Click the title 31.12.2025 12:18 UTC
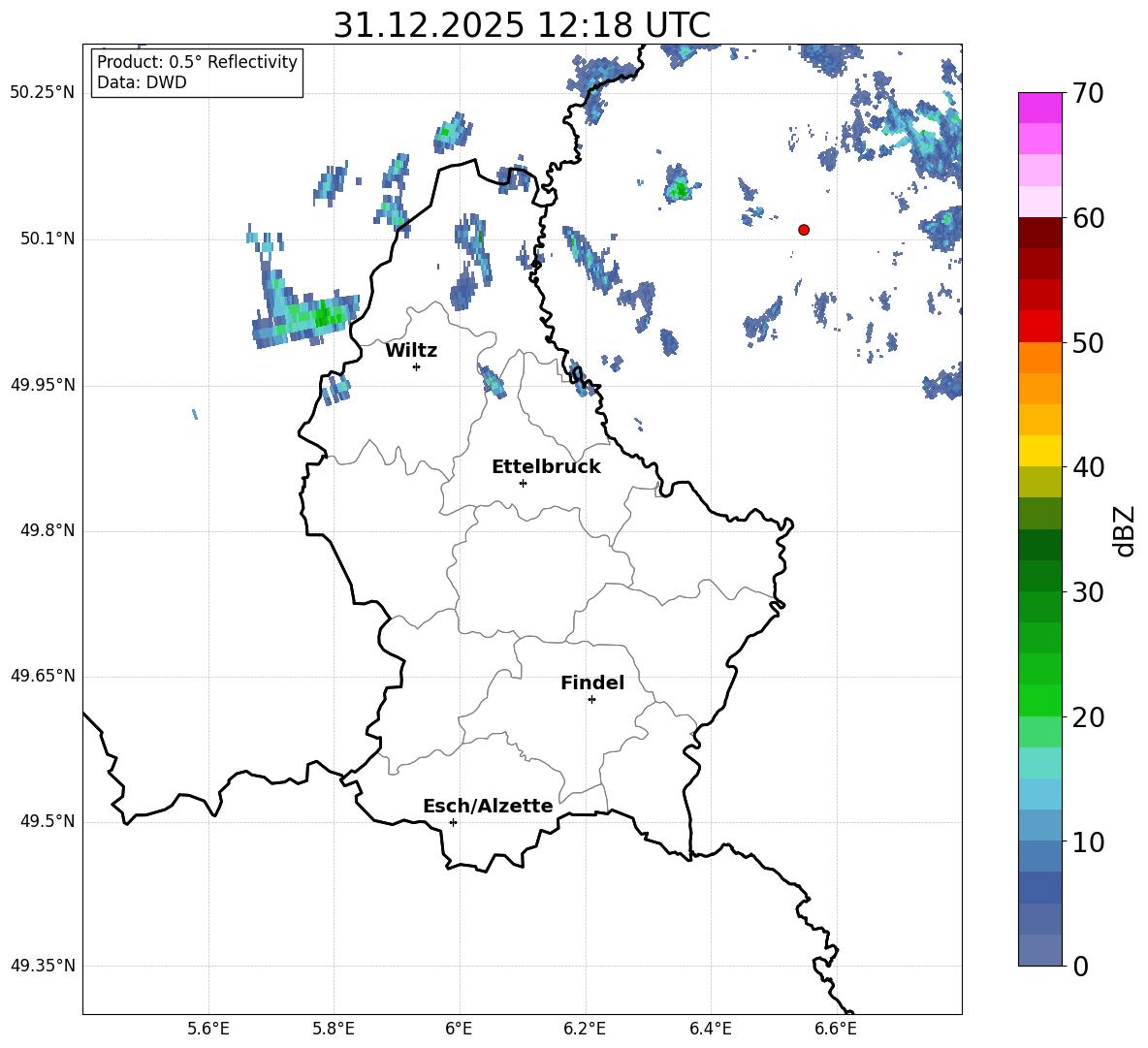This screenshot has width=1148, height=1048. point(522,25)
